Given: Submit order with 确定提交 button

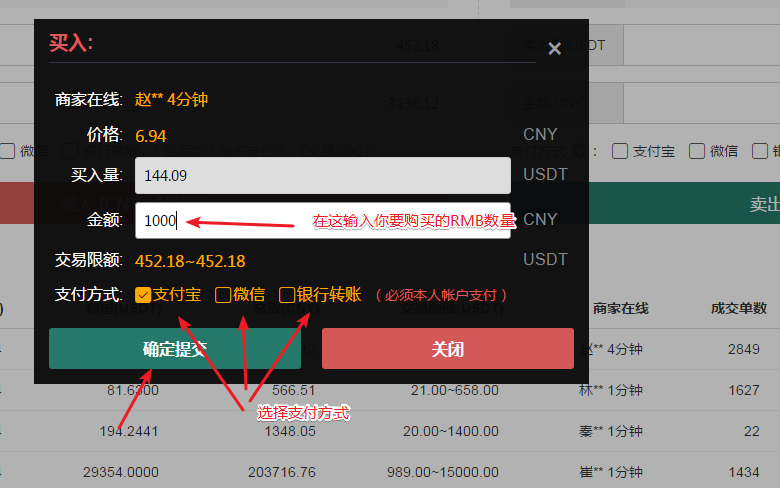Looking at the screenshot, I should [x=175, y=348].
